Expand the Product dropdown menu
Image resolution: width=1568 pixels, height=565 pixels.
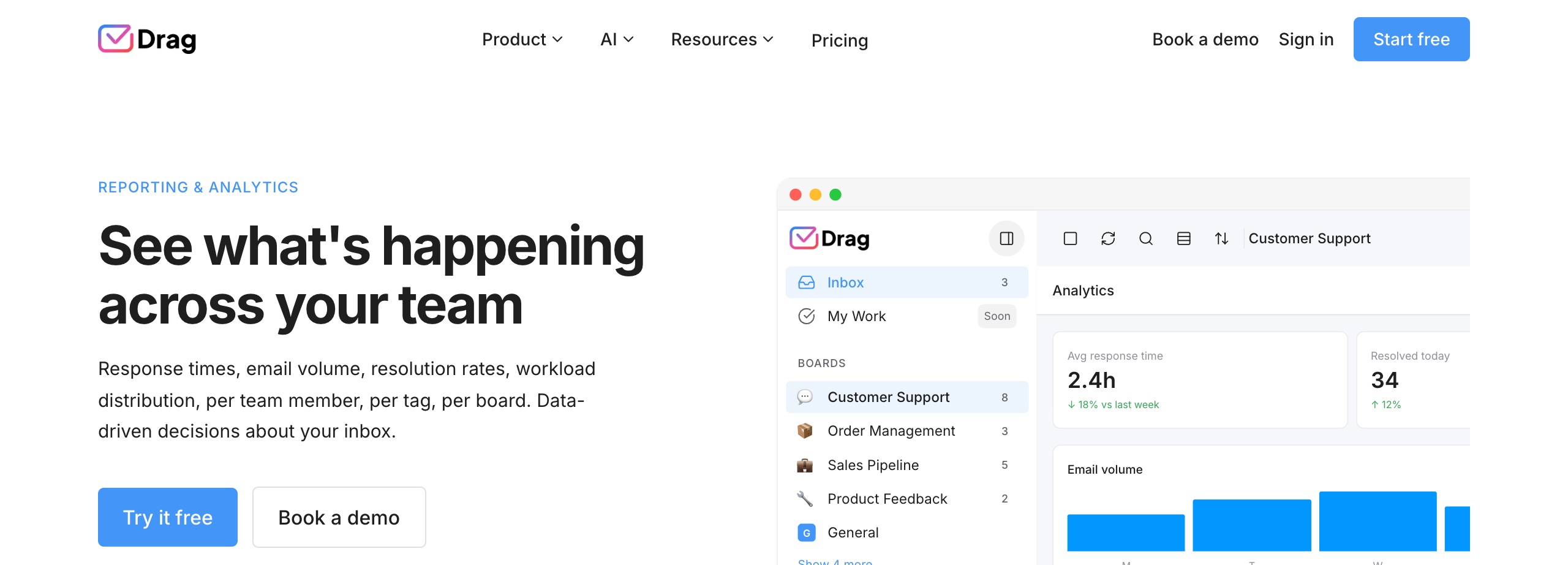[x=522, y=39]
